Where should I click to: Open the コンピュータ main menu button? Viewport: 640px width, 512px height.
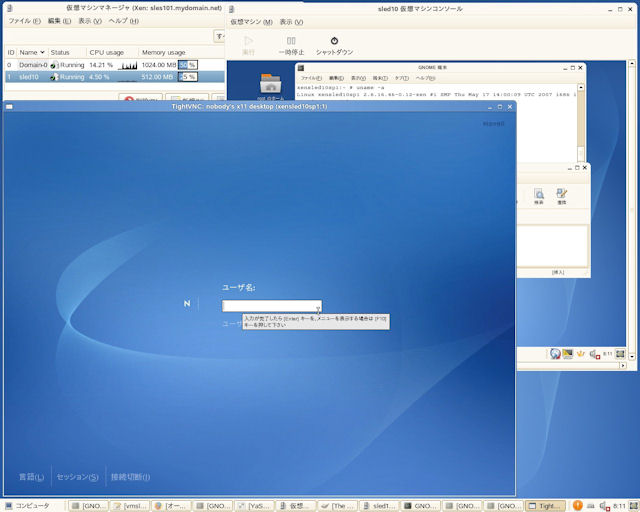coord(27,506)
